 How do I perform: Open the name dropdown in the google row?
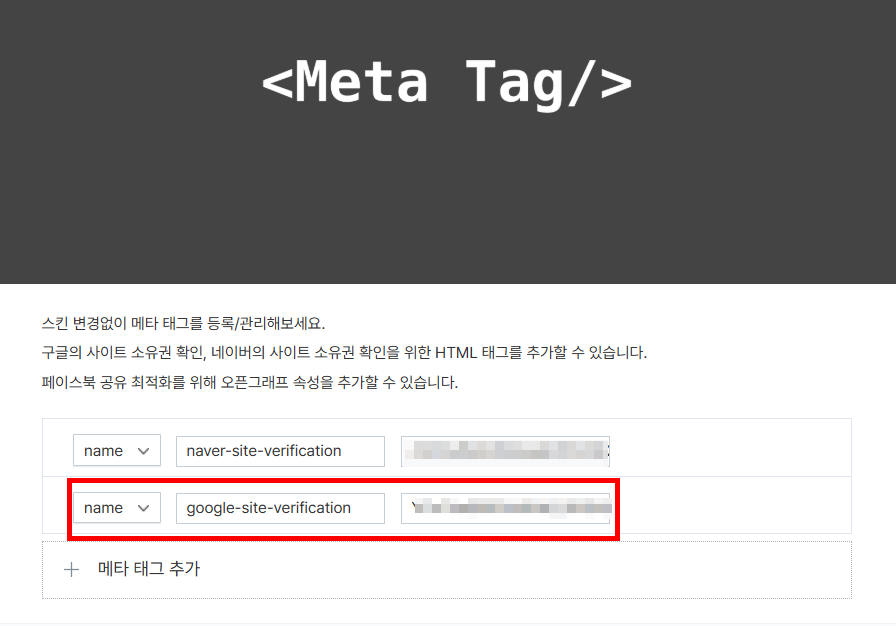(116, 508)
